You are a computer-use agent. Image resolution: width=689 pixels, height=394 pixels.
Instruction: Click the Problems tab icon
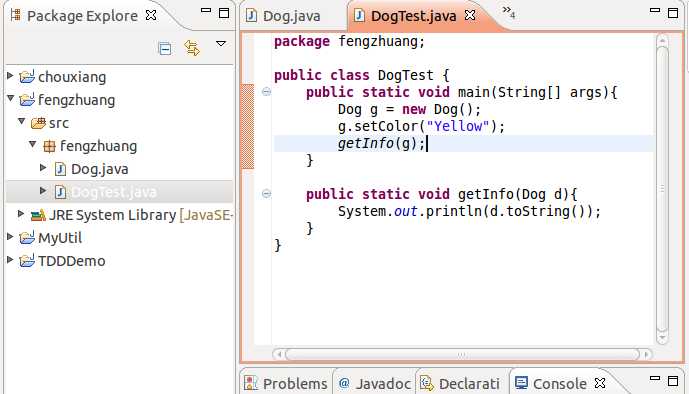(x=250, y=383)
